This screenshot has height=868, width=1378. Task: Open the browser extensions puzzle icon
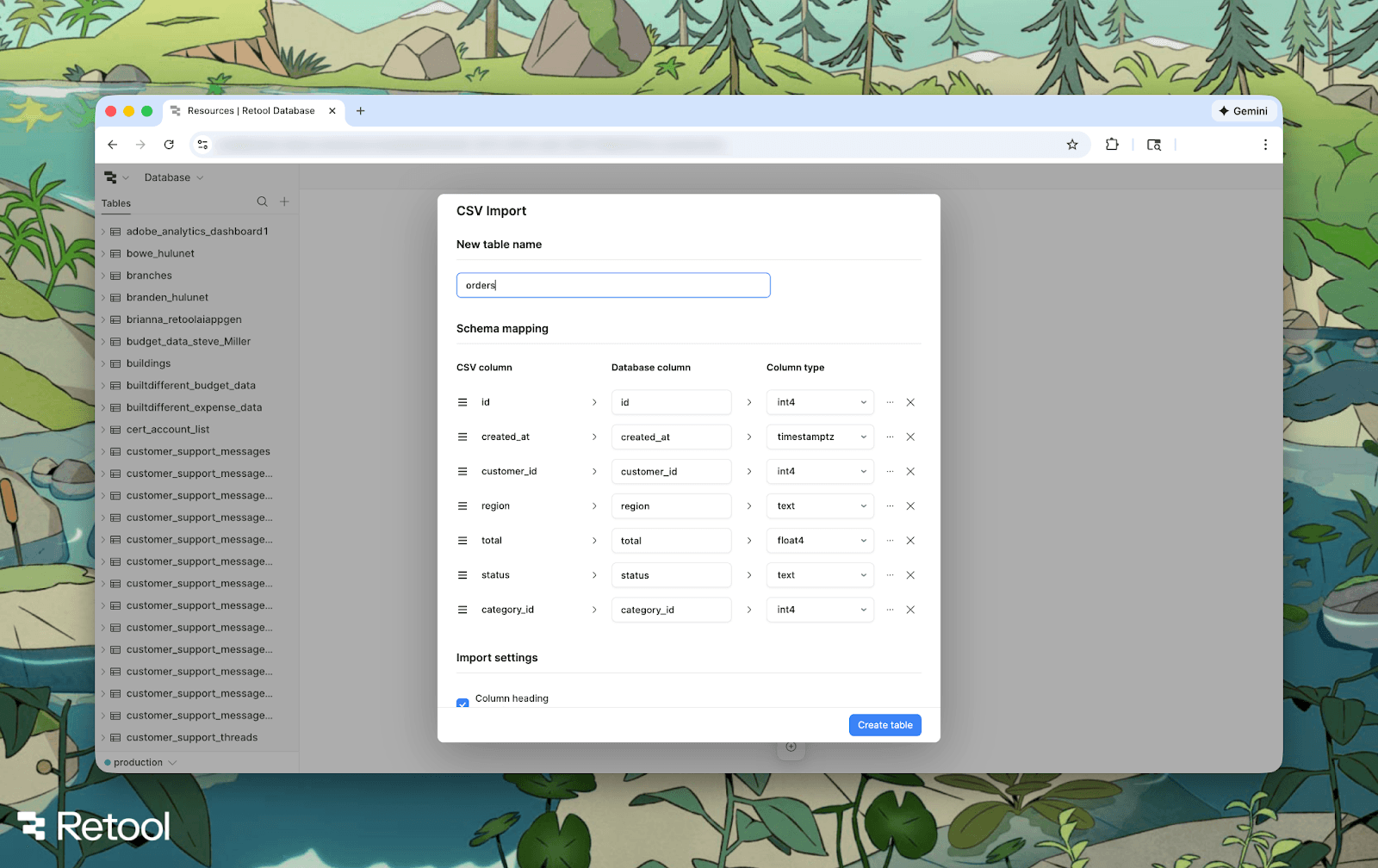[x=1112, y=145]
